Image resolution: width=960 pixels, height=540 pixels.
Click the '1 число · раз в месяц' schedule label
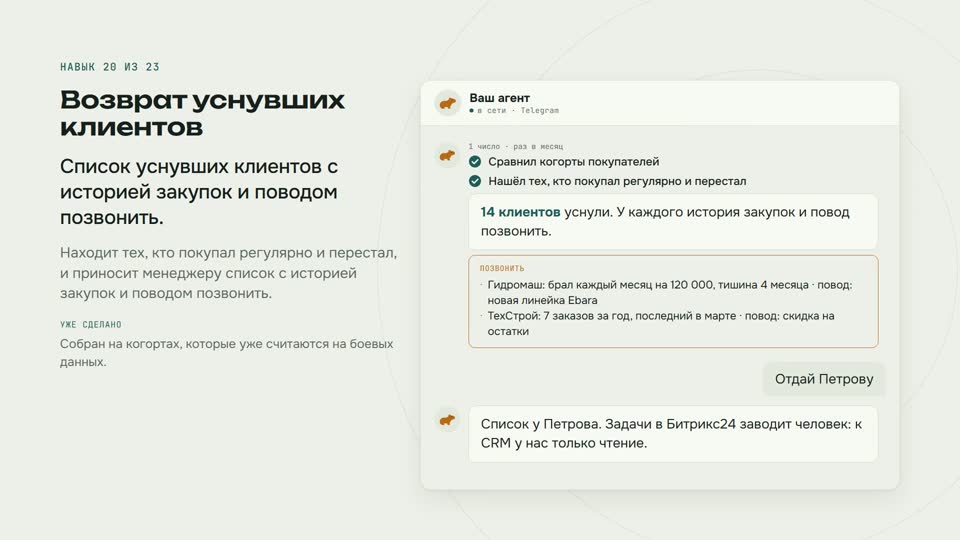coord(516,146)
